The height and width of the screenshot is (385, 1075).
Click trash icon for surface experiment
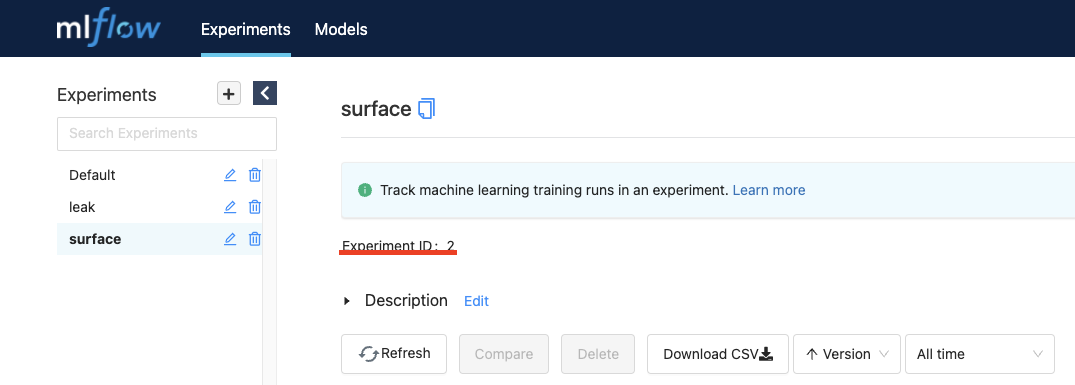[x=254, y=238]
